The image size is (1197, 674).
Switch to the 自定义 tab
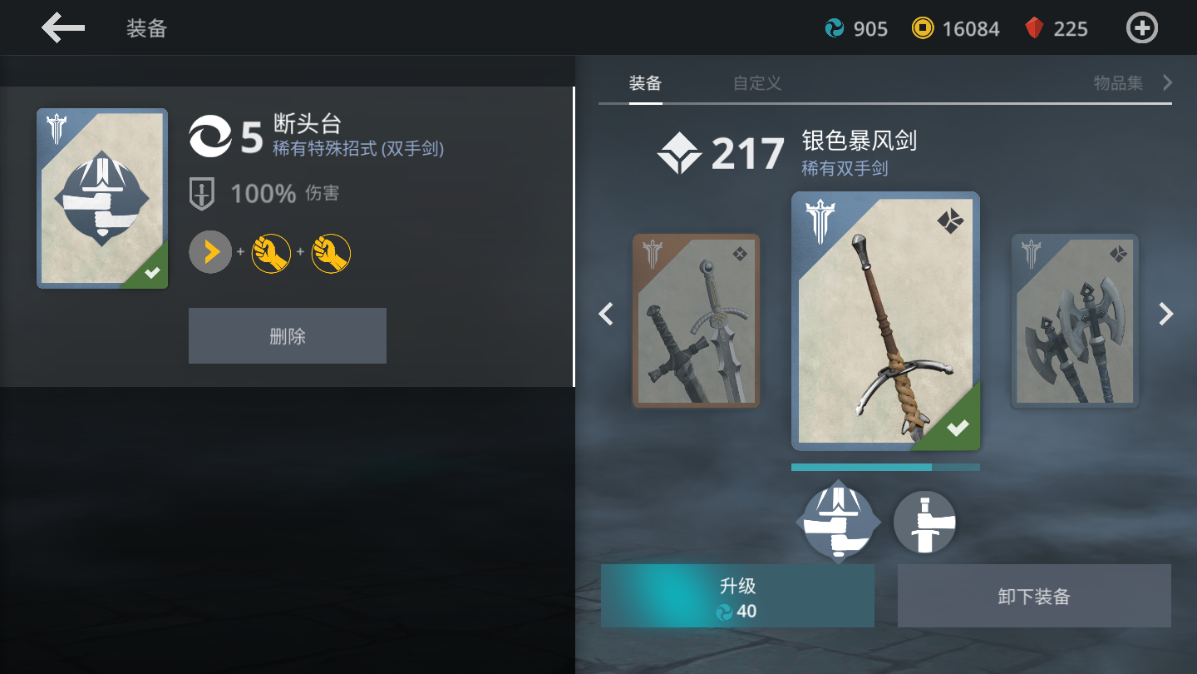coord(757,82)
